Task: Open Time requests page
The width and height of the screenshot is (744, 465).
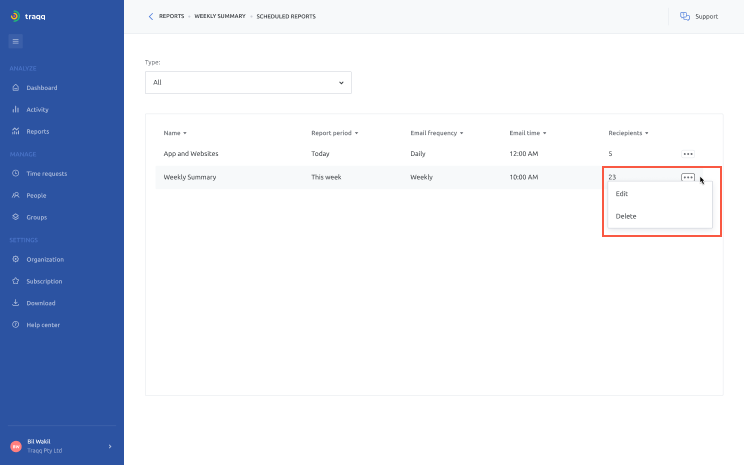Action: tap(46, 174)
